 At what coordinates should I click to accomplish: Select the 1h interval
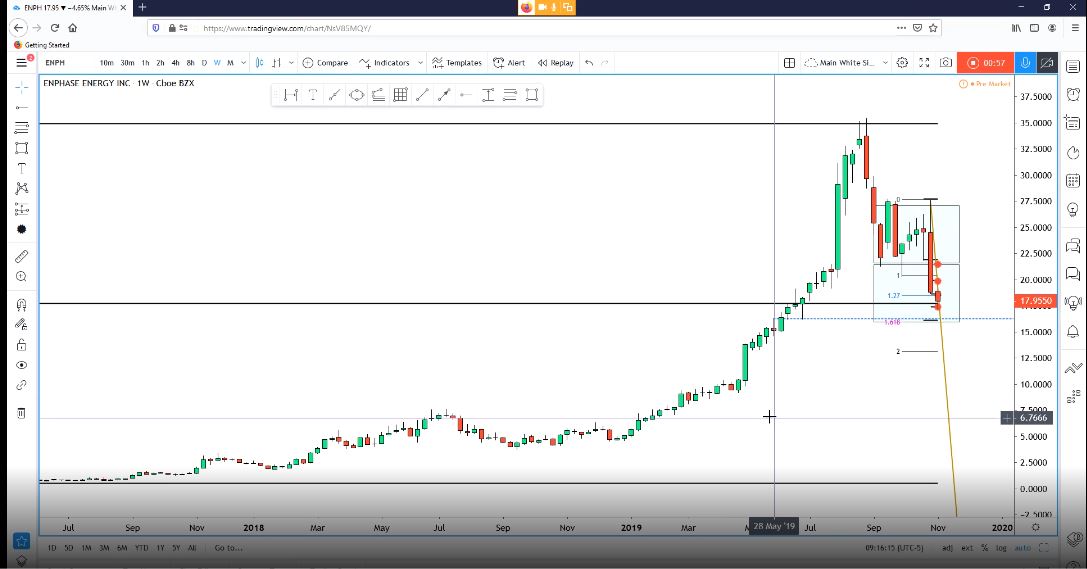(x=145, y=62)
